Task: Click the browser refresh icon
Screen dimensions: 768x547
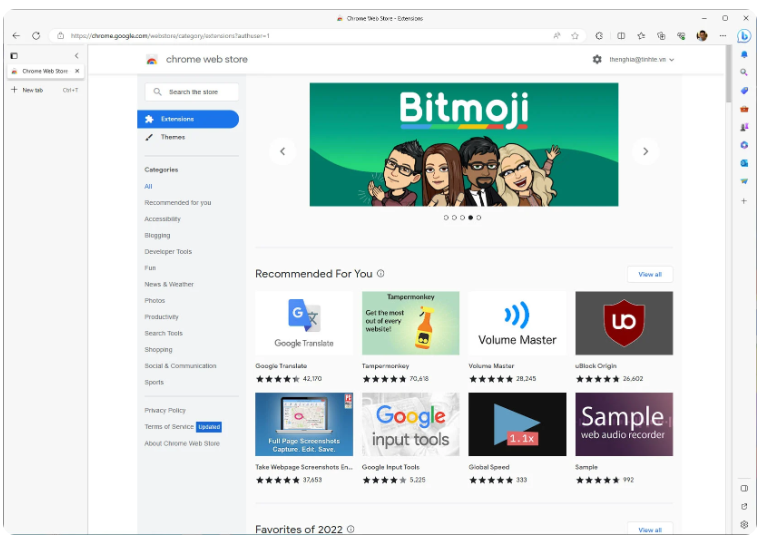Action: click(x=36, y=35)
